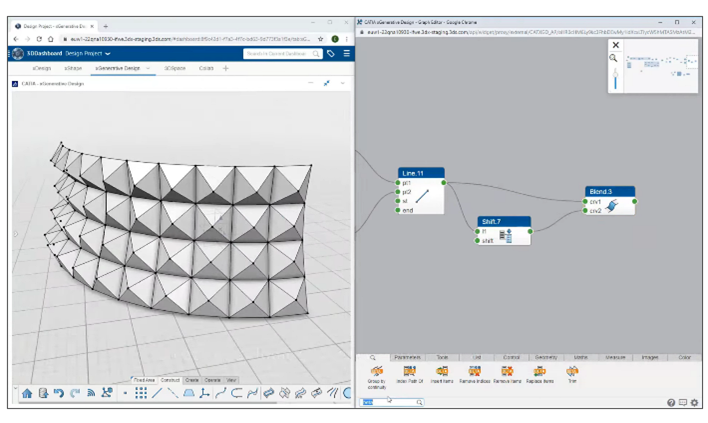Click the Search in Current Dashboard field
This screenshot has width=708, height=423.
[x=282, y=54]
